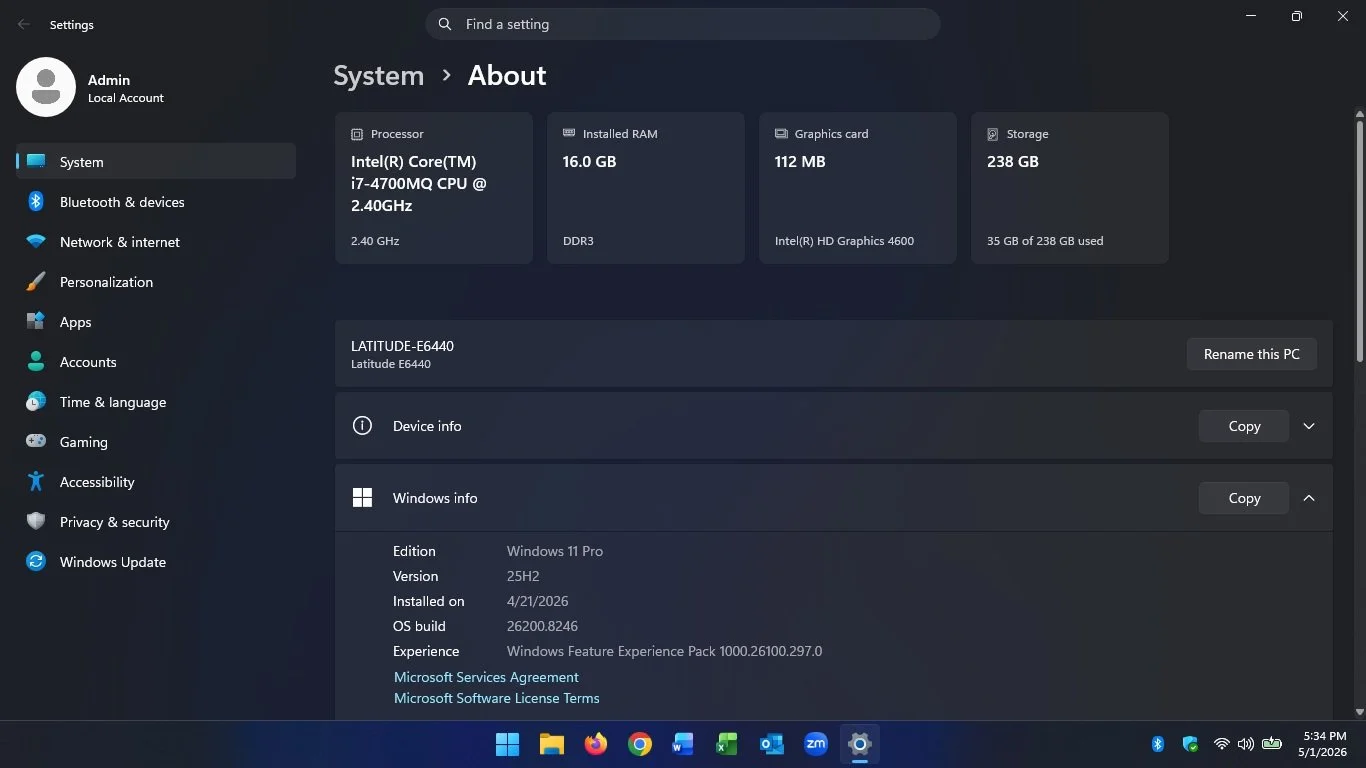Viewport: 1366px width, 768px height.
Task: Select Personalization in the sidebar
Action: pos(156,281)
